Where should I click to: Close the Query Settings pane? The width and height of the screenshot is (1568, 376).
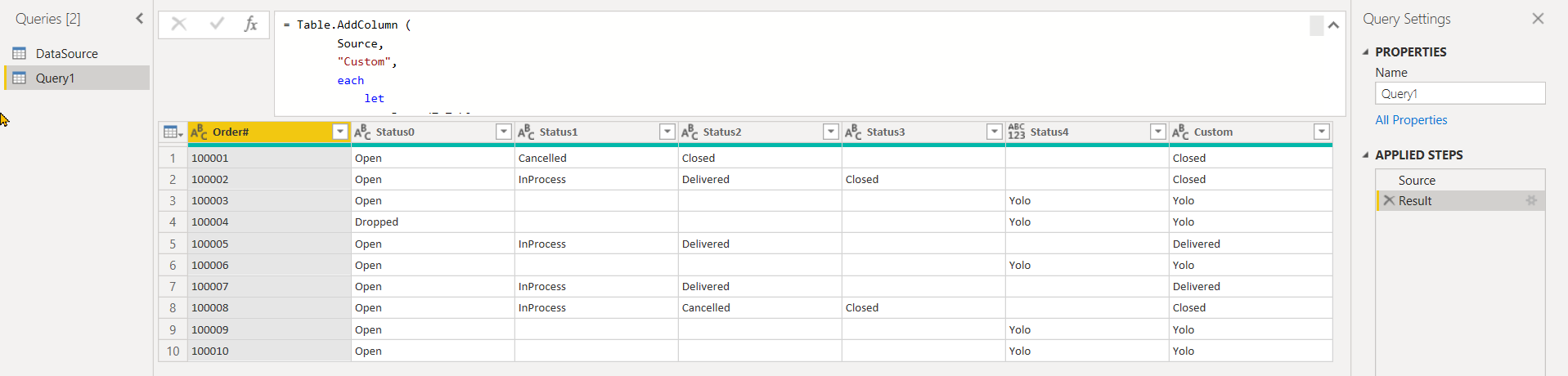pyautogui.click(x=1538, y=19)
